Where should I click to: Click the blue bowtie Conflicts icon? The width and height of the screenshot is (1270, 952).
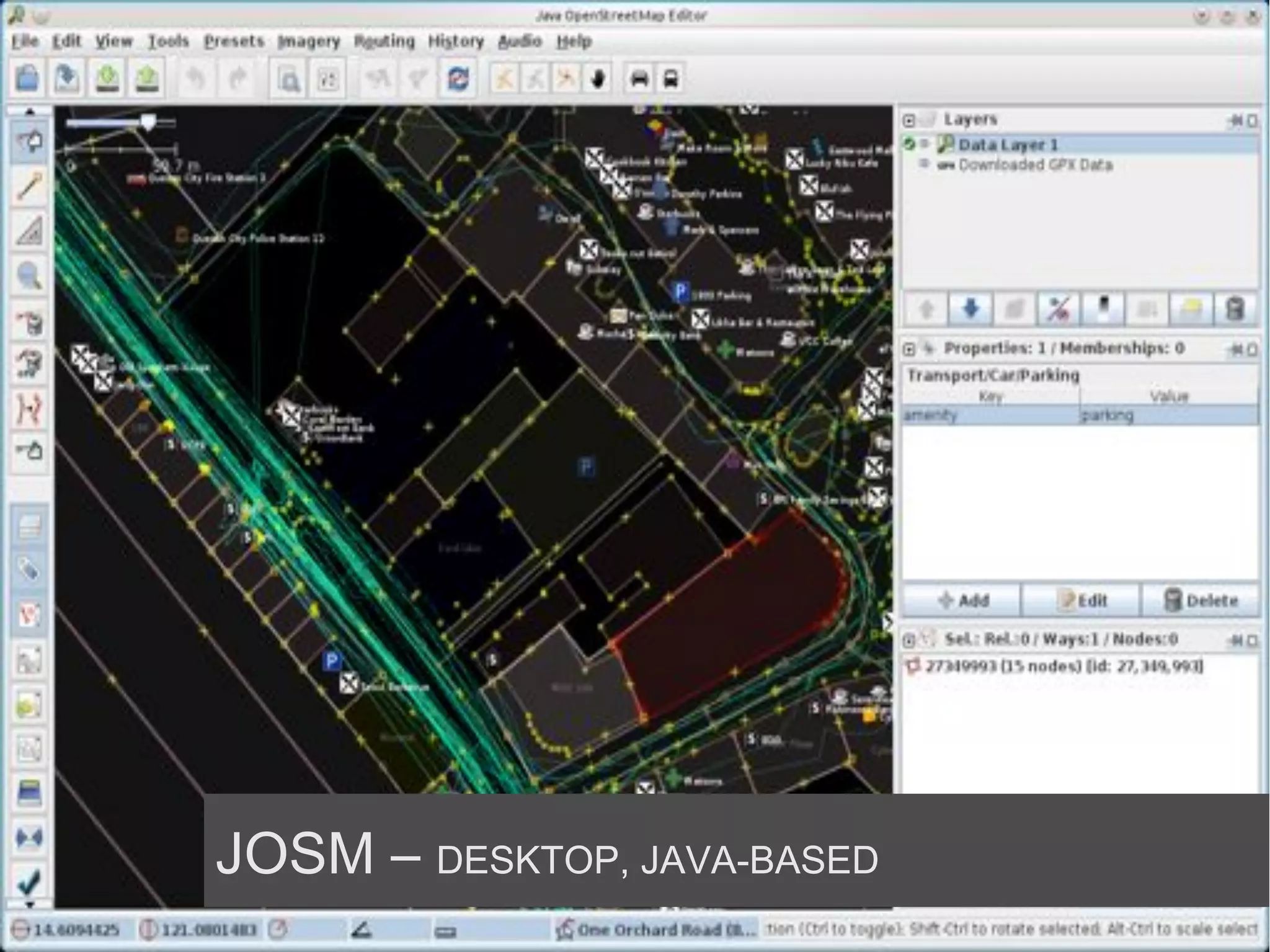click(x=29, y=838)
